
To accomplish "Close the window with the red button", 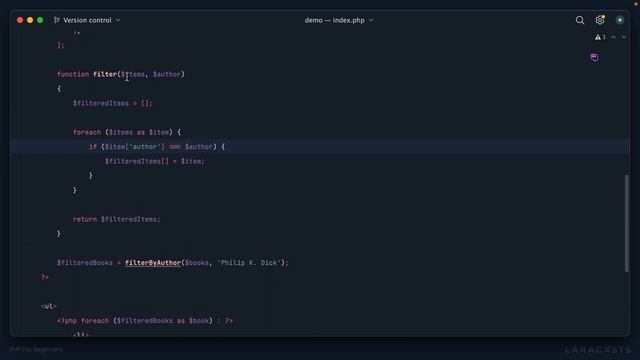I will (x=20, y=20).
